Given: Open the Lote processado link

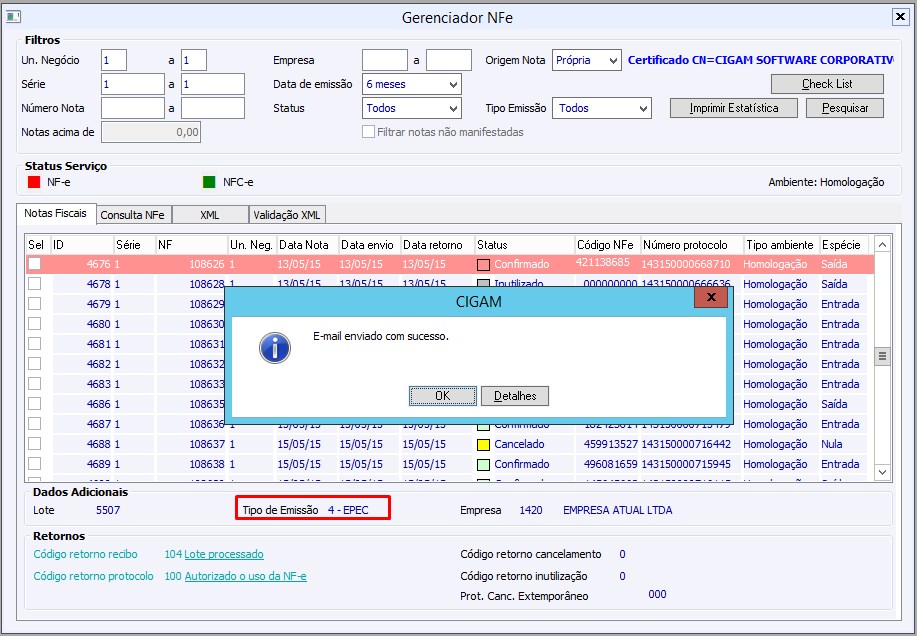Looking at the screenshot, I should tap(224, 554).
